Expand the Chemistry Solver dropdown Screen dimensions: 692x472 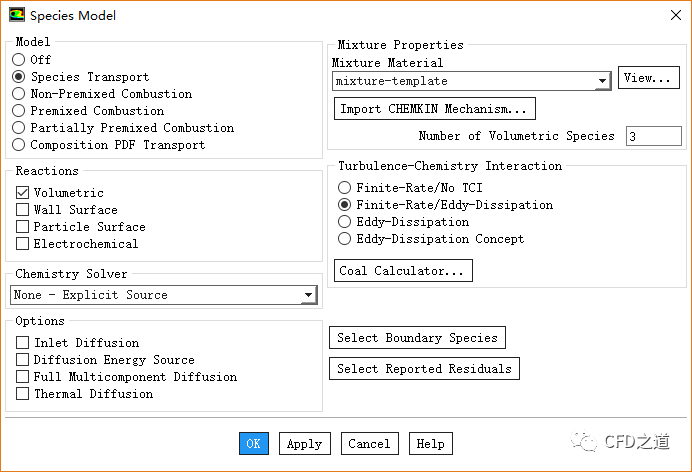tap(308, 295)
